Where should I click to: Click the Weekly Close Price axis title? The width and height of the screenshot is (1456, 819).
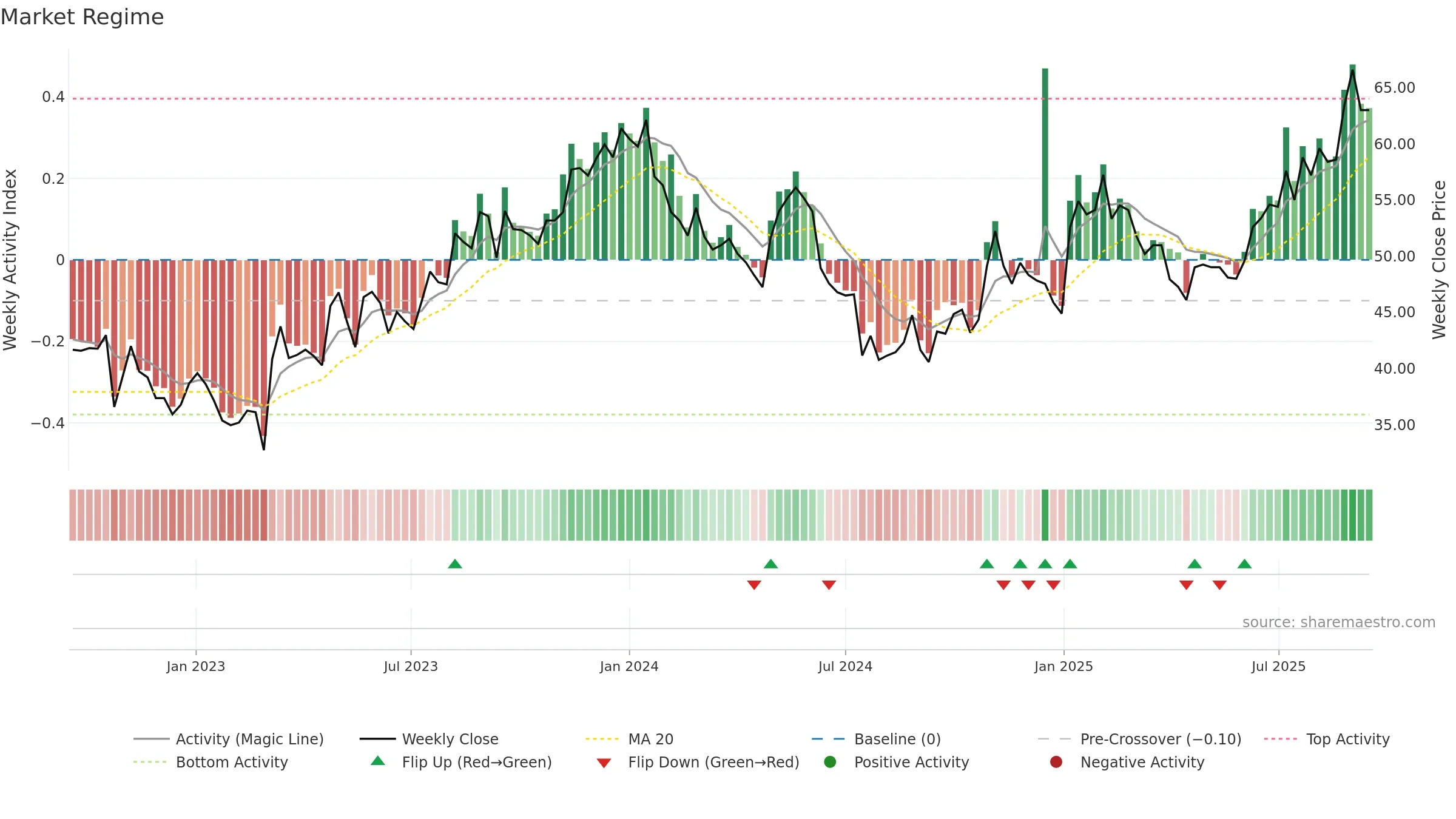1439,260
